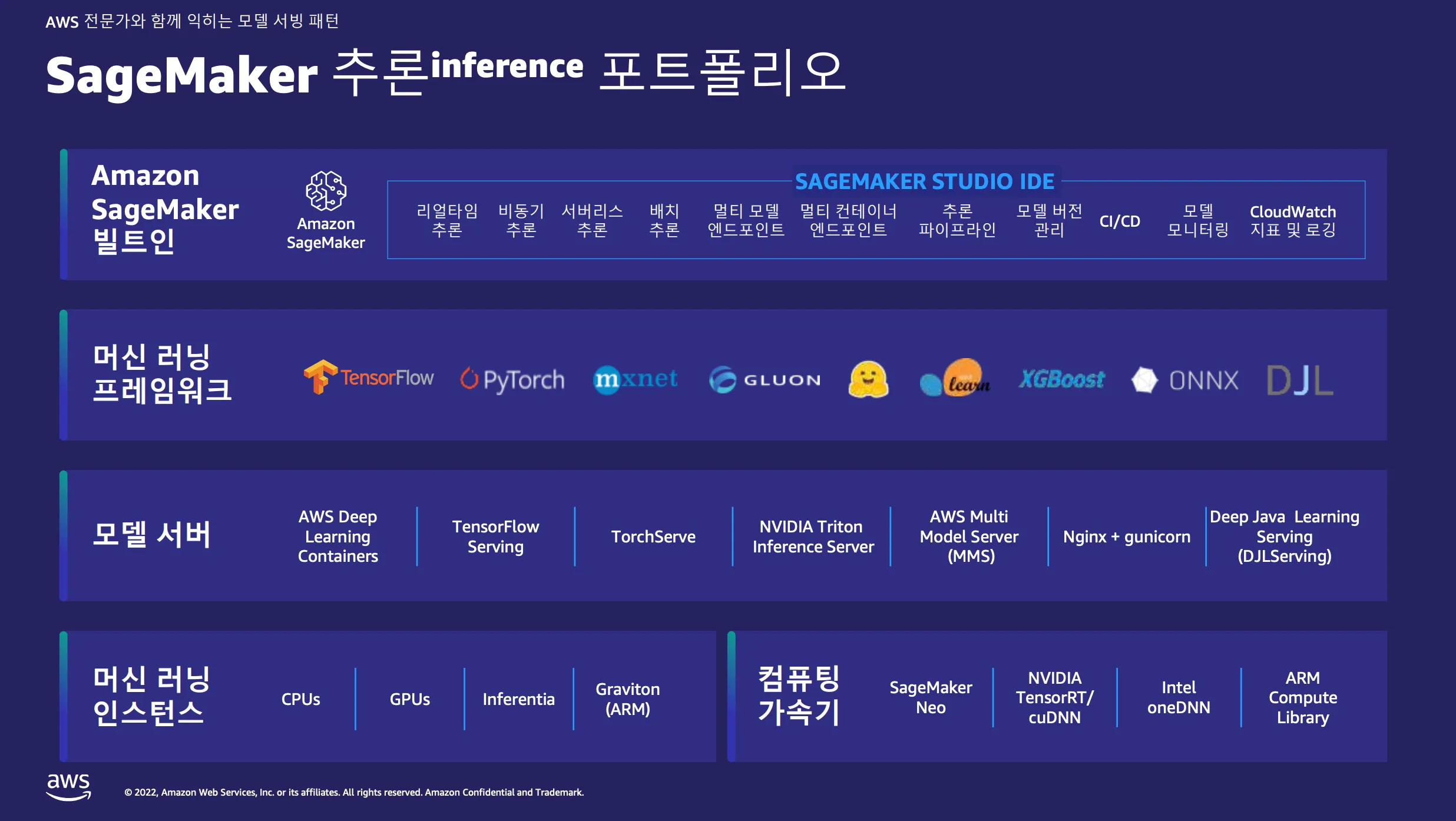Click the scikit-learn logo

tap(955, 378)
